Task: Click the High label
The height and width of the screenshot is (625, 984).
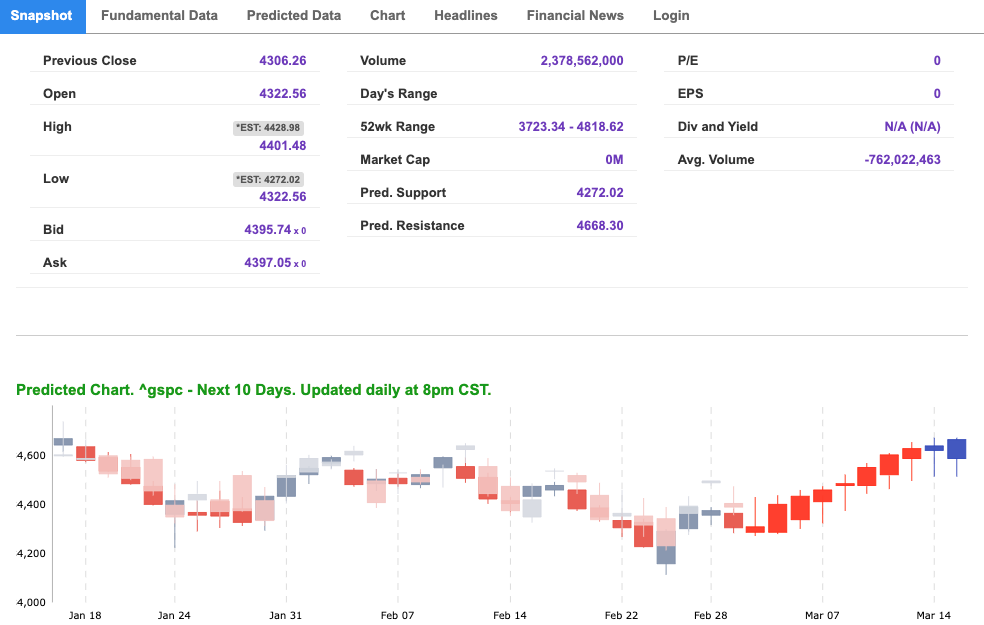Action: tap(57, 127)
